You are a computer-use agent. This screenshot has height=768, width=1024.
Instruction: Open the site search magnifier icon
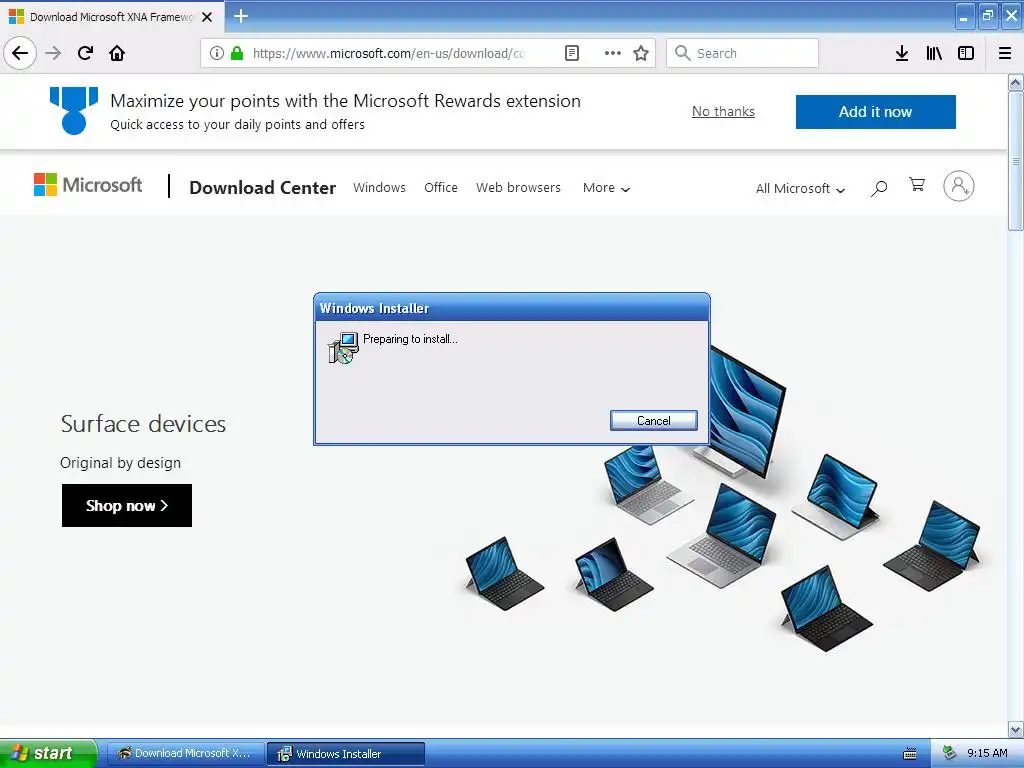point(878,188)
